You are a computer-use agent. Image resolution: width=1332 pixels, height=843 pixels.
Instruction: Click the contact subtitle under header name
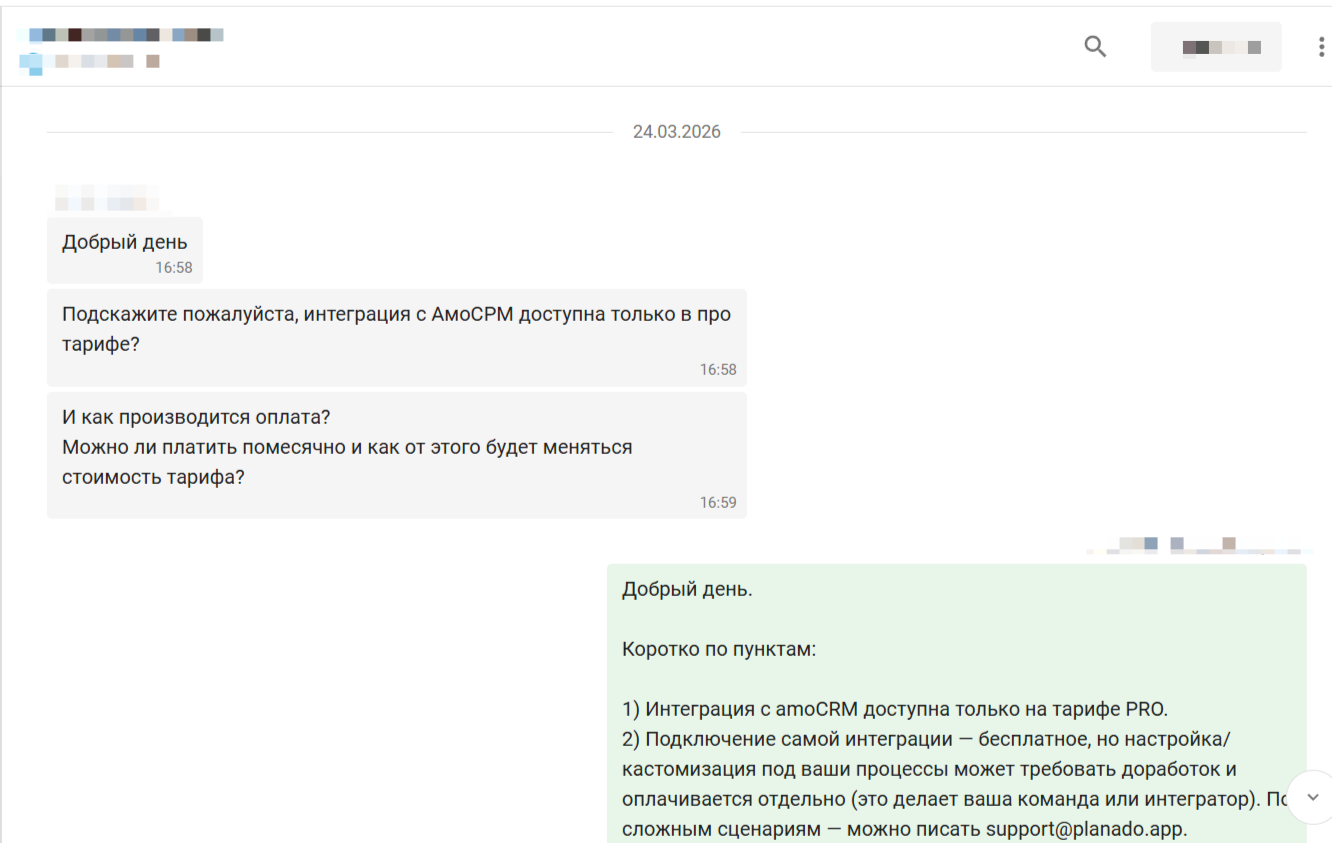click(90, 62)
